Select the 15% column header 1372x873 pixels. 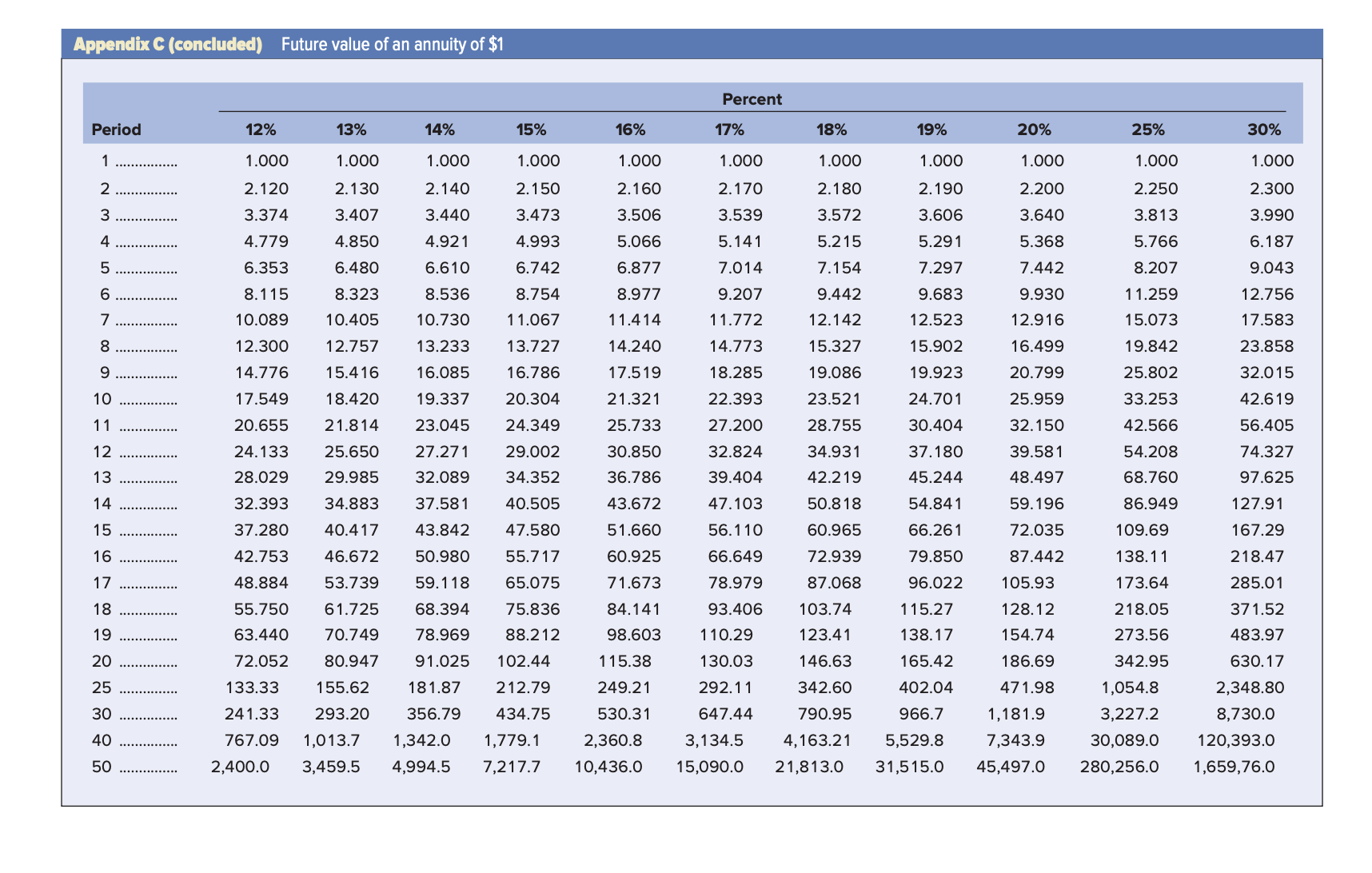click(528, 129)
